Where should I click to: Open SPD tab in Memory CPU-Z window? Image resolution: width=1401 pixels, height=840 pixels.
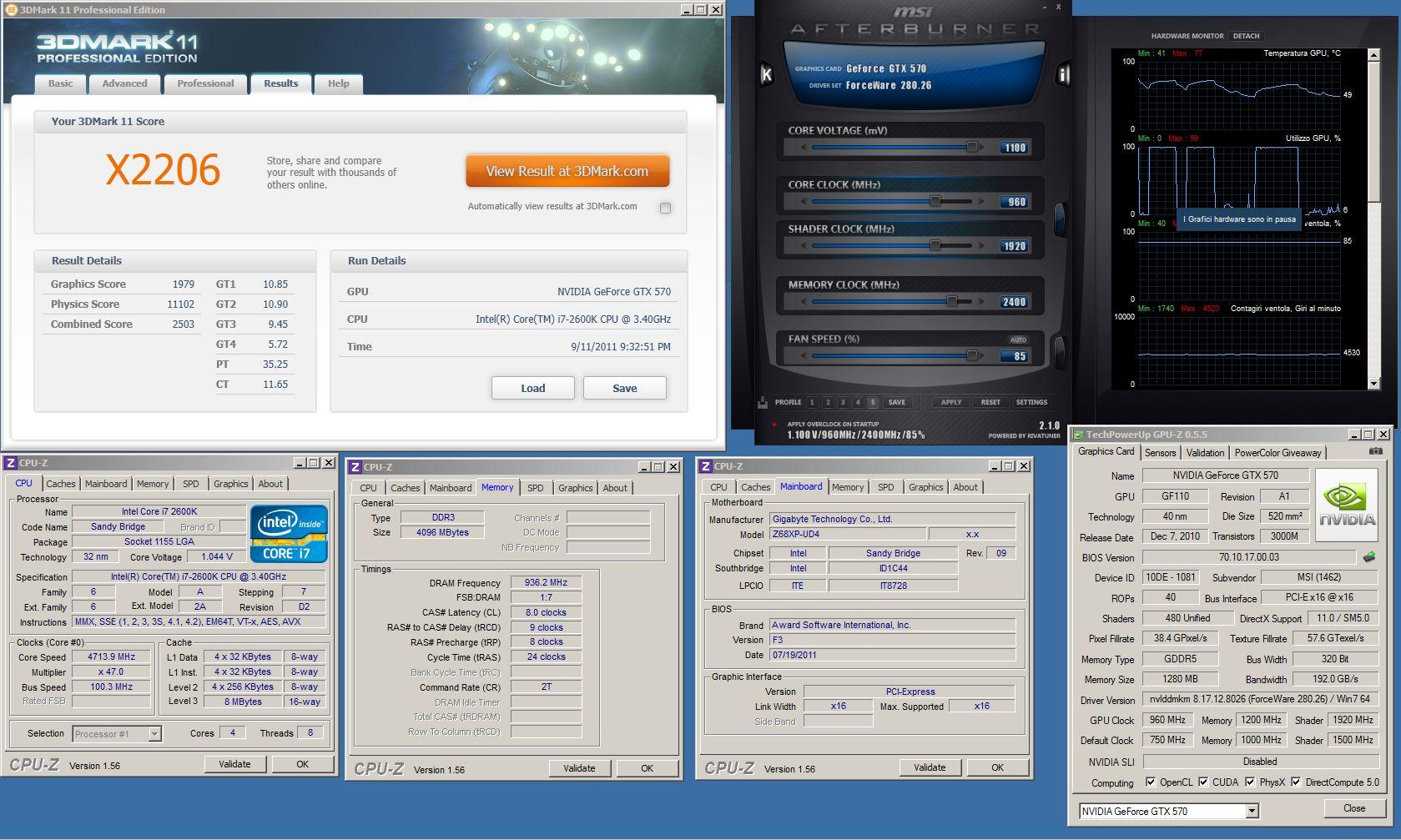[x=535, y=488]
